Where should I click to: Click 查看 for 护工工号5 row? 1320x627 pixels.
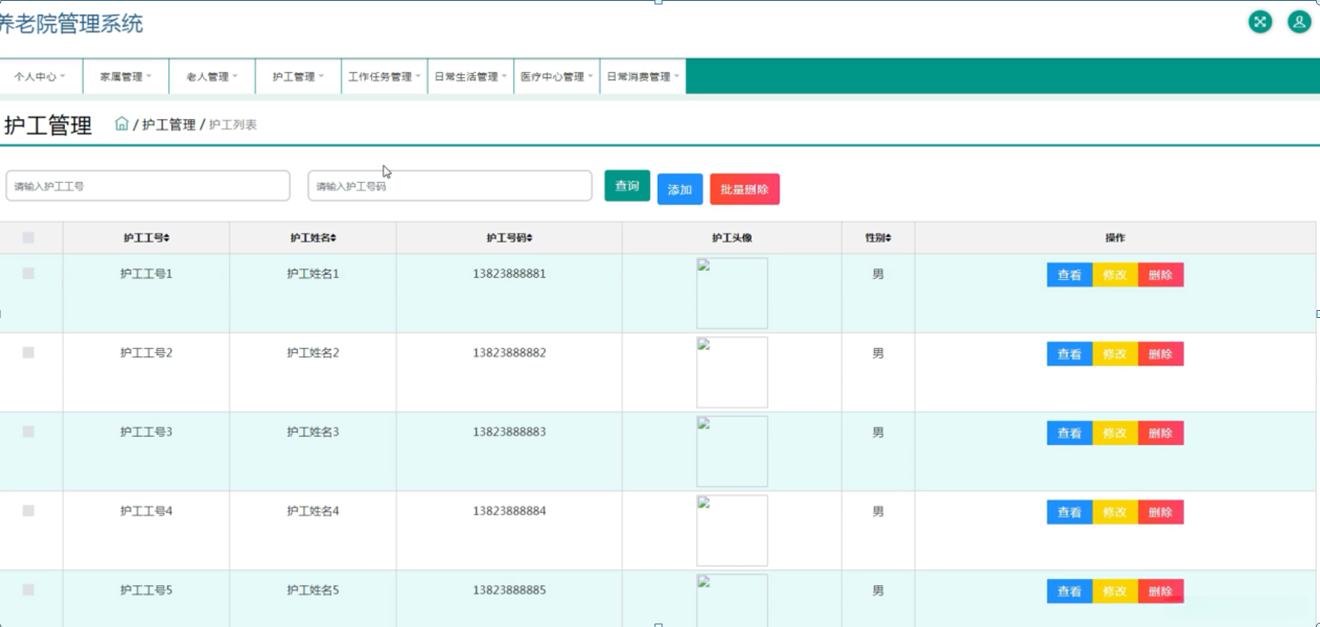1070,591
